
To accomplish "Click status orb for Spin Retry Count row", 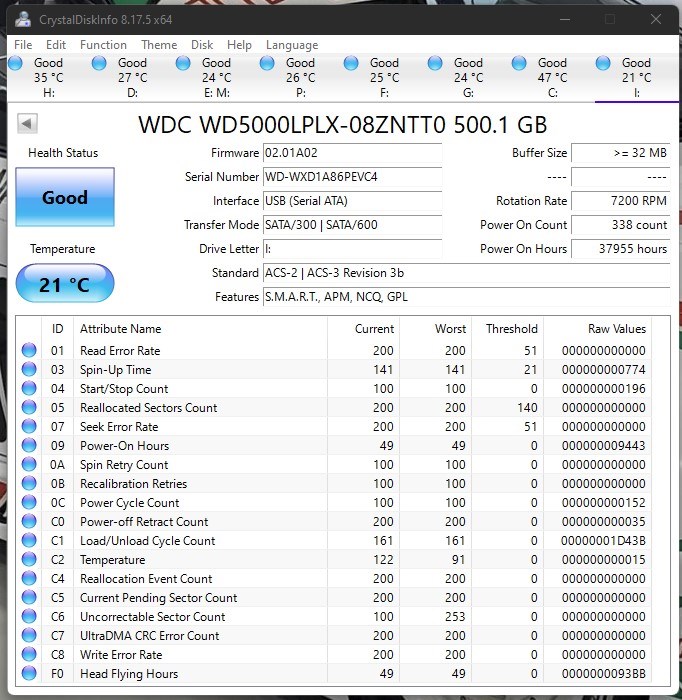I will [29, 464].
